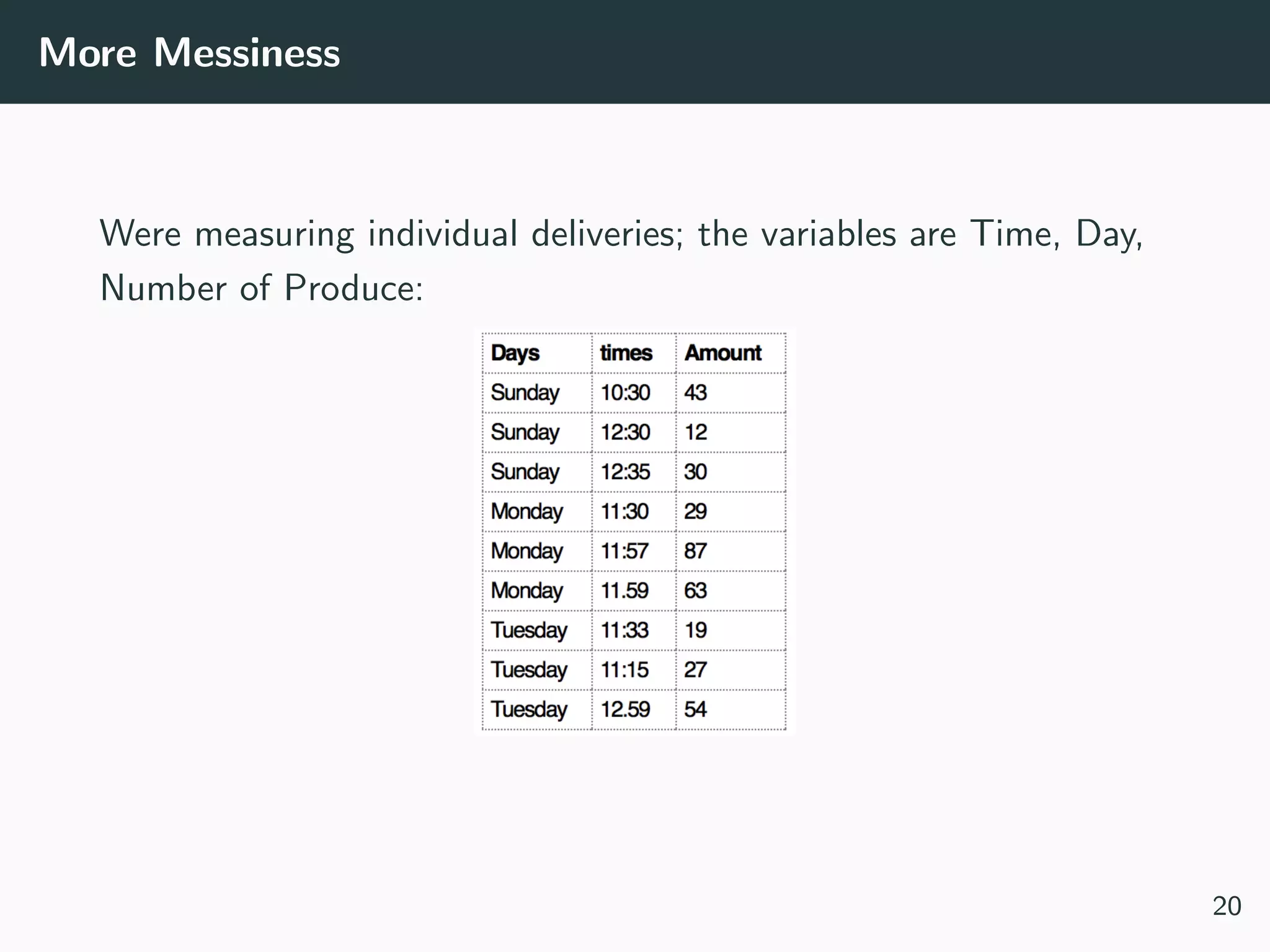Viewport: 1270px width, 952px height.
Task: Click the amount cell '63'
Action: click(731, 591)
